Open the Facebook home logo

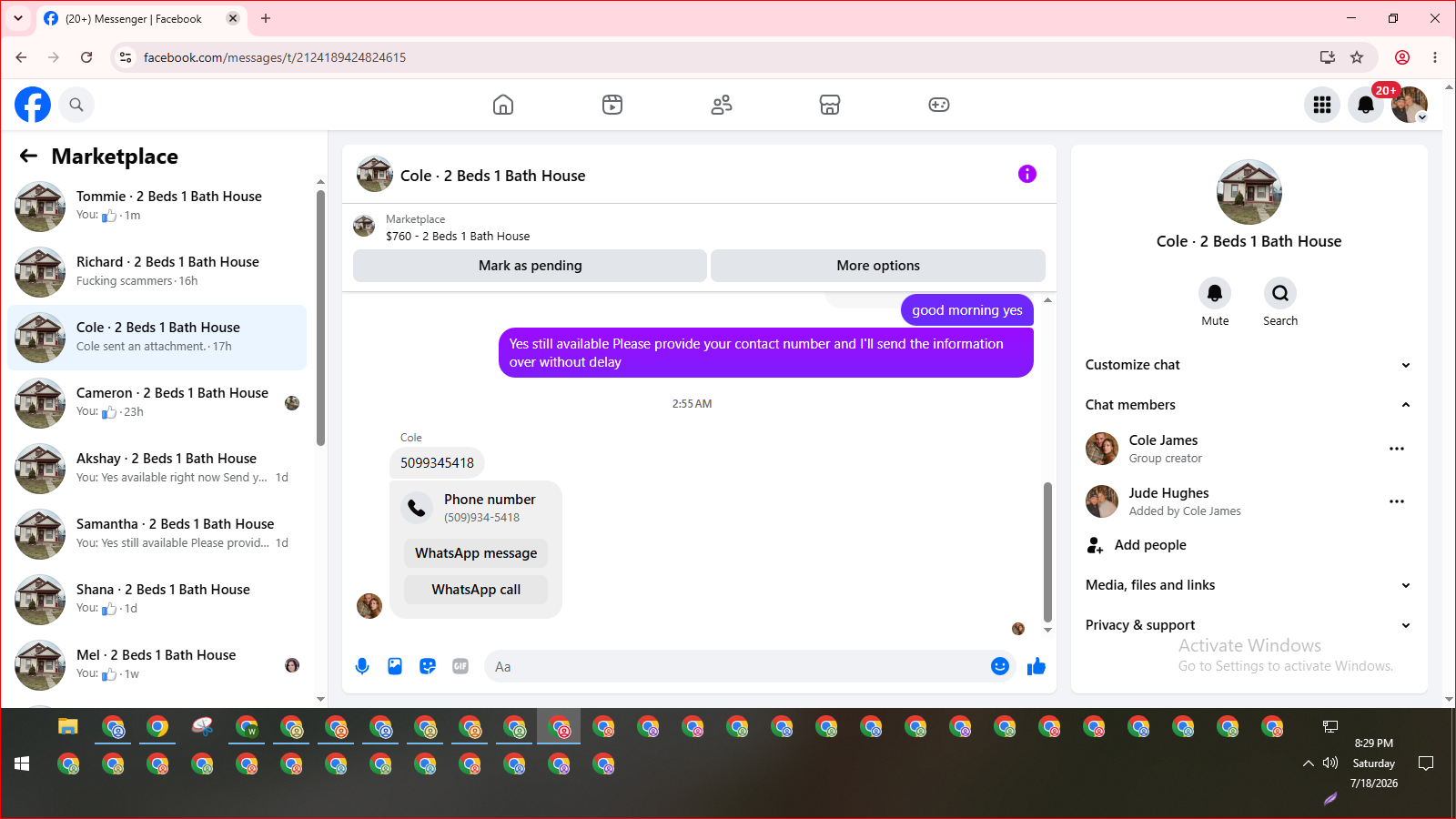click(33, 105)
